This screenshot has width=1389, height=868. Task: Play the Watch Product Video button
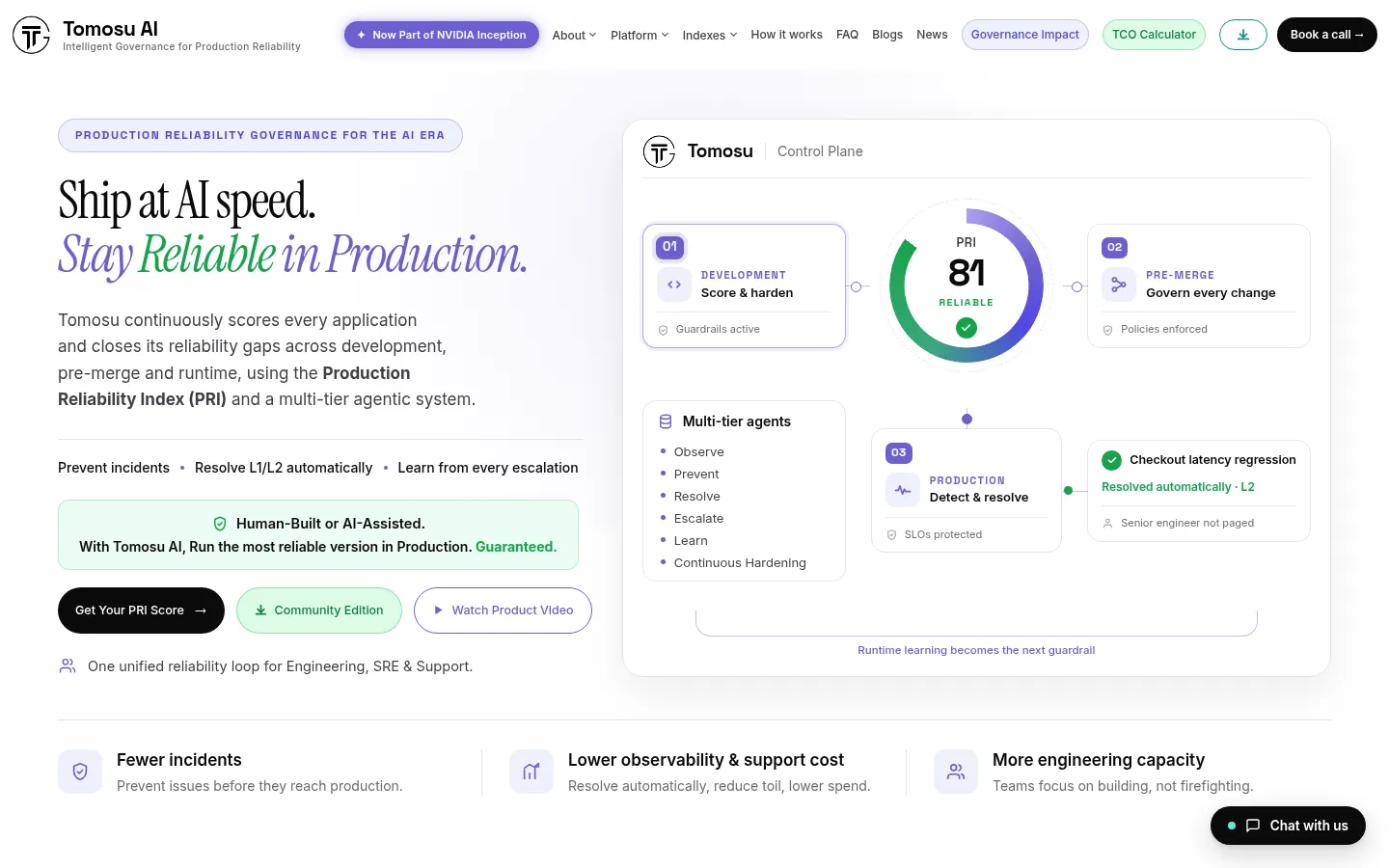coord(503,610)
